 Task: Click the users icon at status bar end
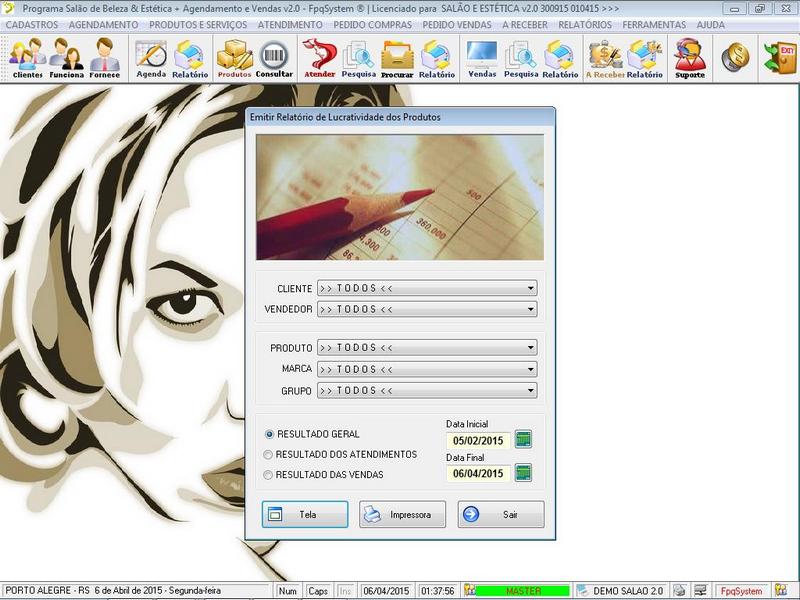click(x=781, y=590)
